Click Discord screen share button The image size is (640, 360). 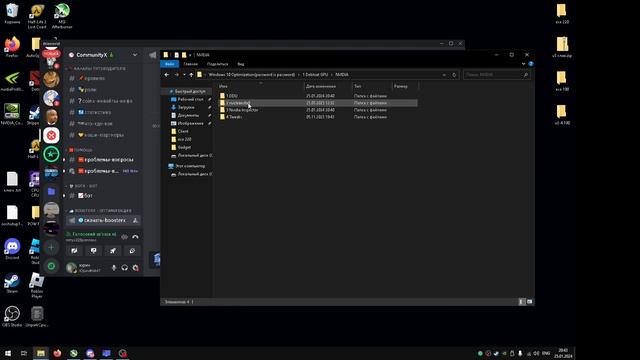pyautogui.click(x=93, y=251)
